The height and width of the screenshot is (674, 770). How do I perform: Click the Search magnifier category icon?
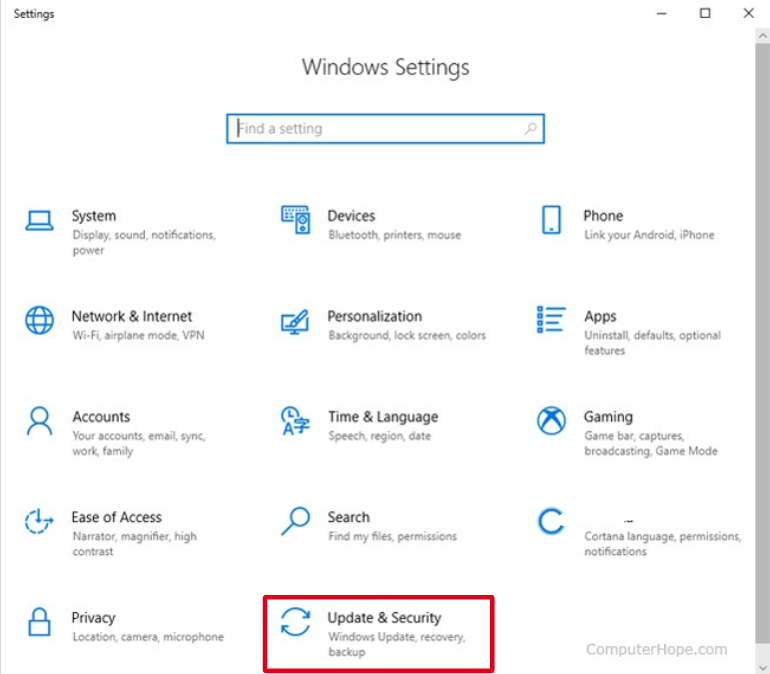click(x=295, y=521)
